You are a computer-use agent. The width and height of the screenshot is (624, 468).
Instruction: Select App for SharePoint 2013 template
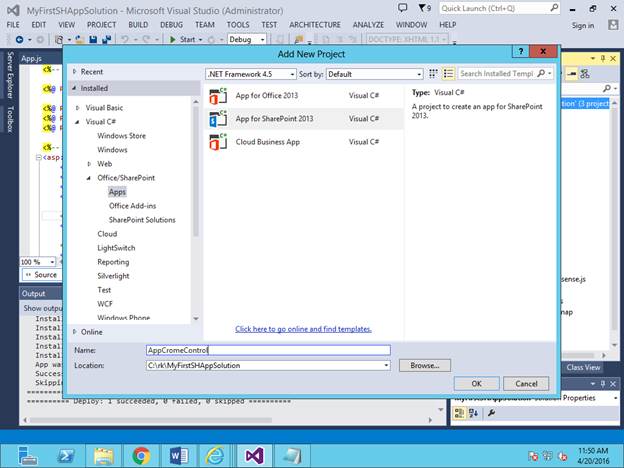tap(304, 119)
